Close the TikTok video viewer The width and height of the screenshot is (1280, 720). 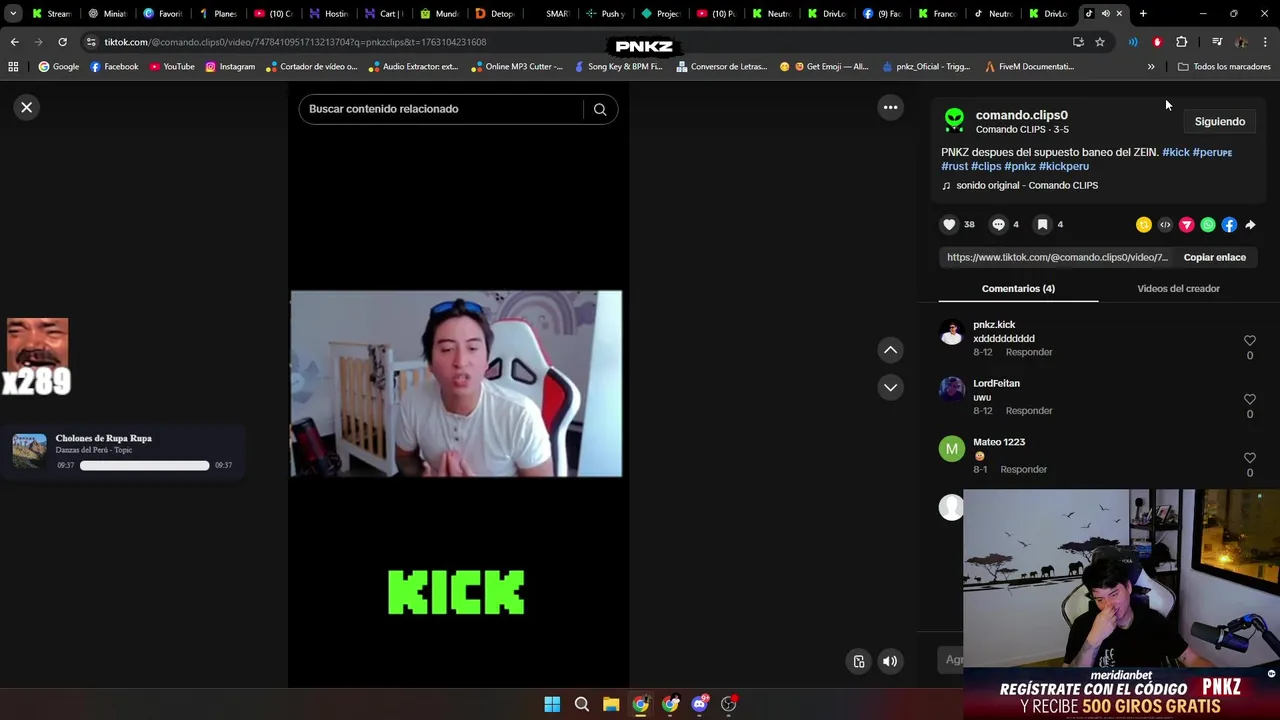(27, 107)
